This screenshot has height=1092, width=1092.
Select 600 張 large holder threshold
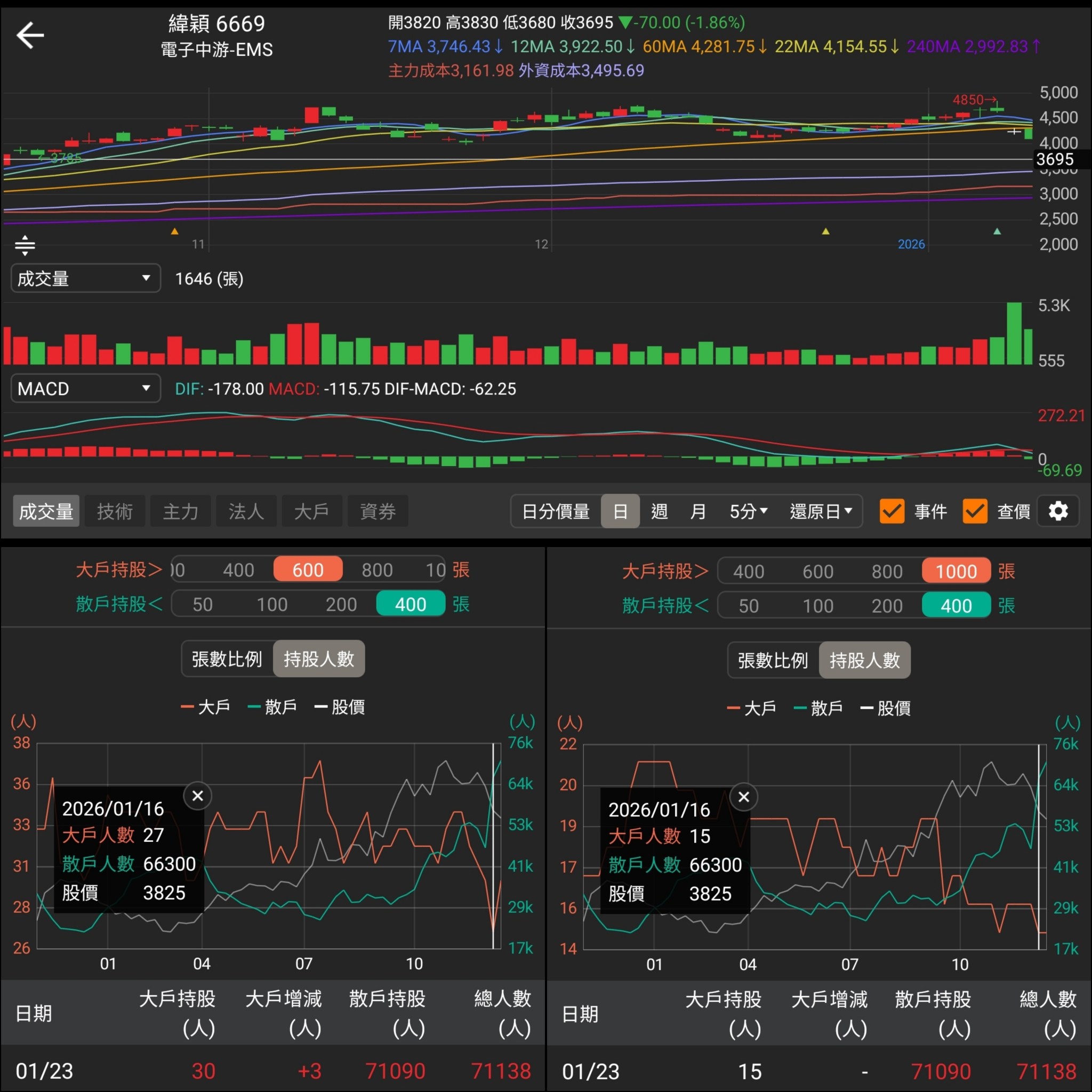coord(308,569)
